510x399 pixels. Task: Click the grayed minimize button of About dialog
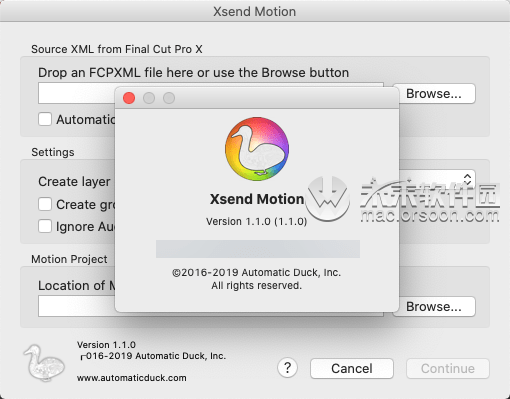click(x=149, y=98)
